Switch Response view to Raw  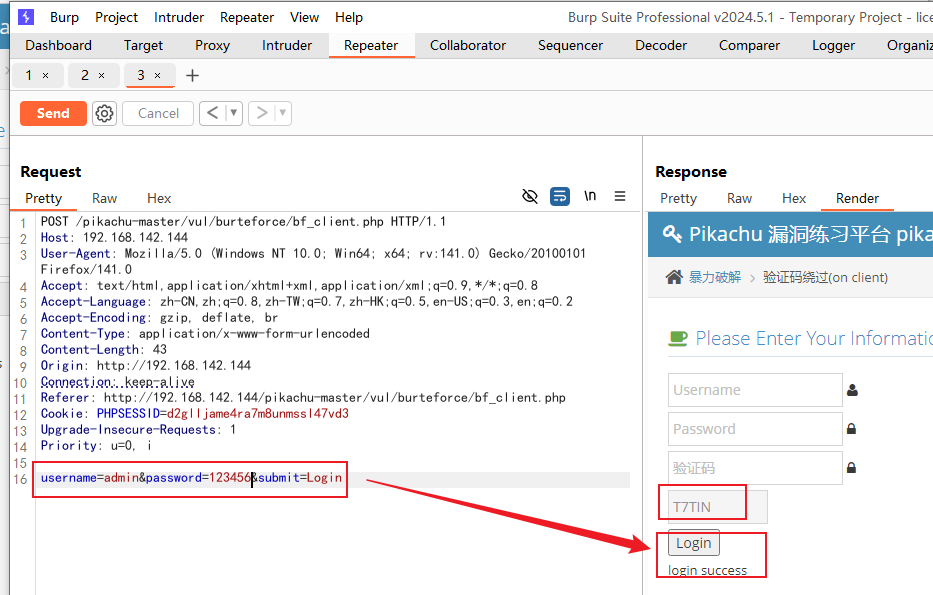tap(740, 198)
